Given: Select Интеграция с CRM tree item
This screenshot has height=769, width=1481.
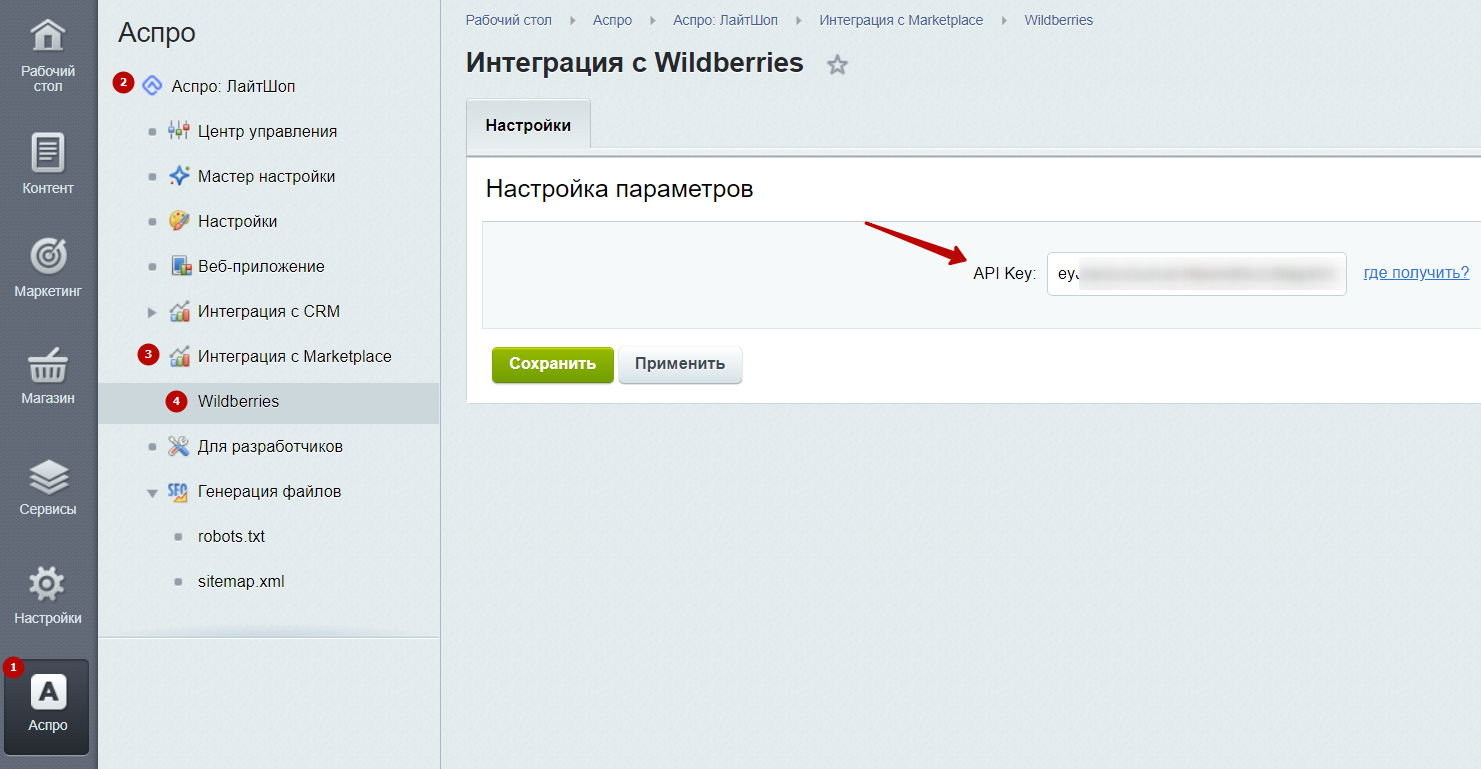Looking at the screenshot, I should tap(269, 311).
